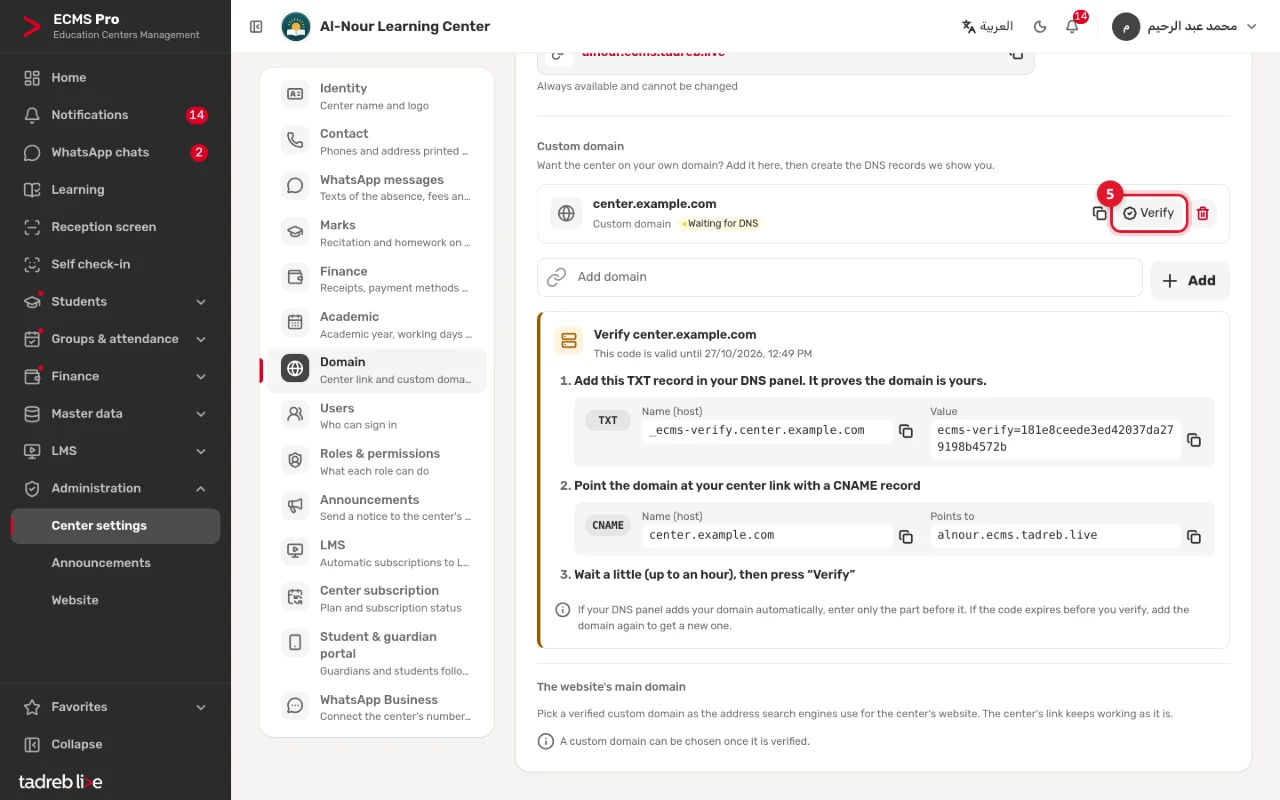Open Contact settings tab
This screenshot has width=1280, height=800.
[x=377, y=142]
